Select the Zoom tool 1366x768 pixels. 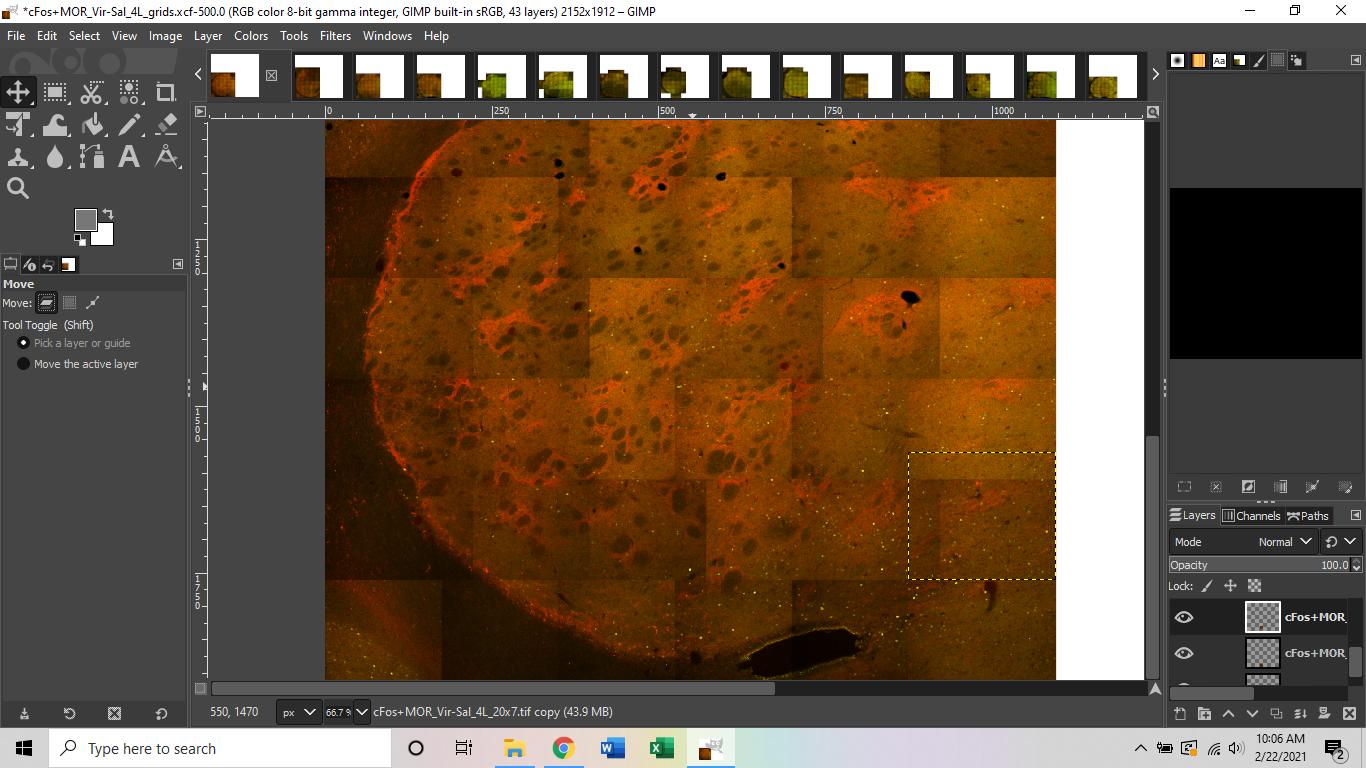coord(18,188)
